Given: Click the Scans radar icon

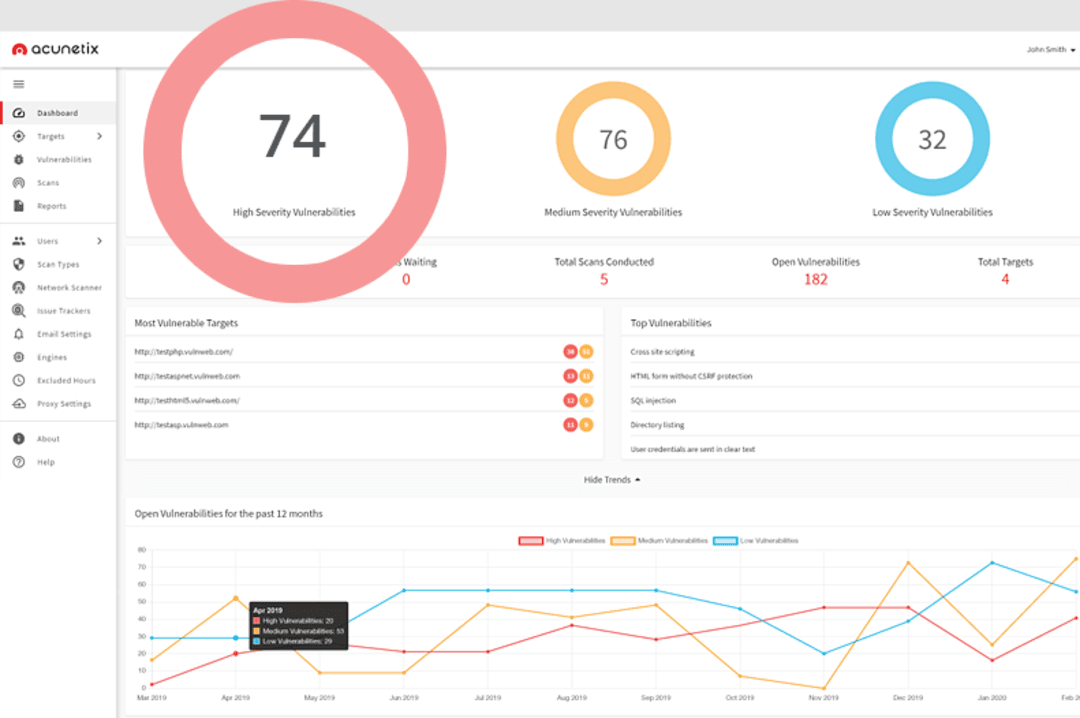Looking at the screenshot, I should (x=18, y=183).
